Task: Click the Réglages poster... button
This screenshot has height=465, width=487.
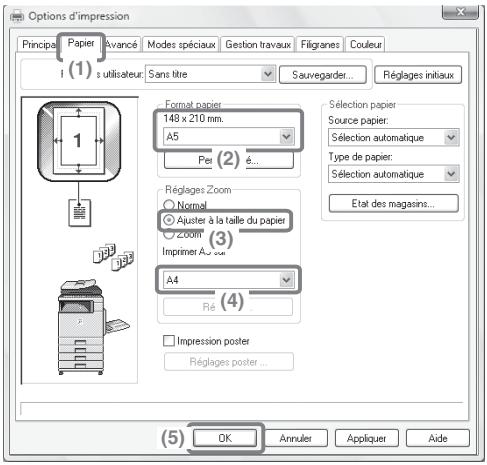Action: click(229, 362)
